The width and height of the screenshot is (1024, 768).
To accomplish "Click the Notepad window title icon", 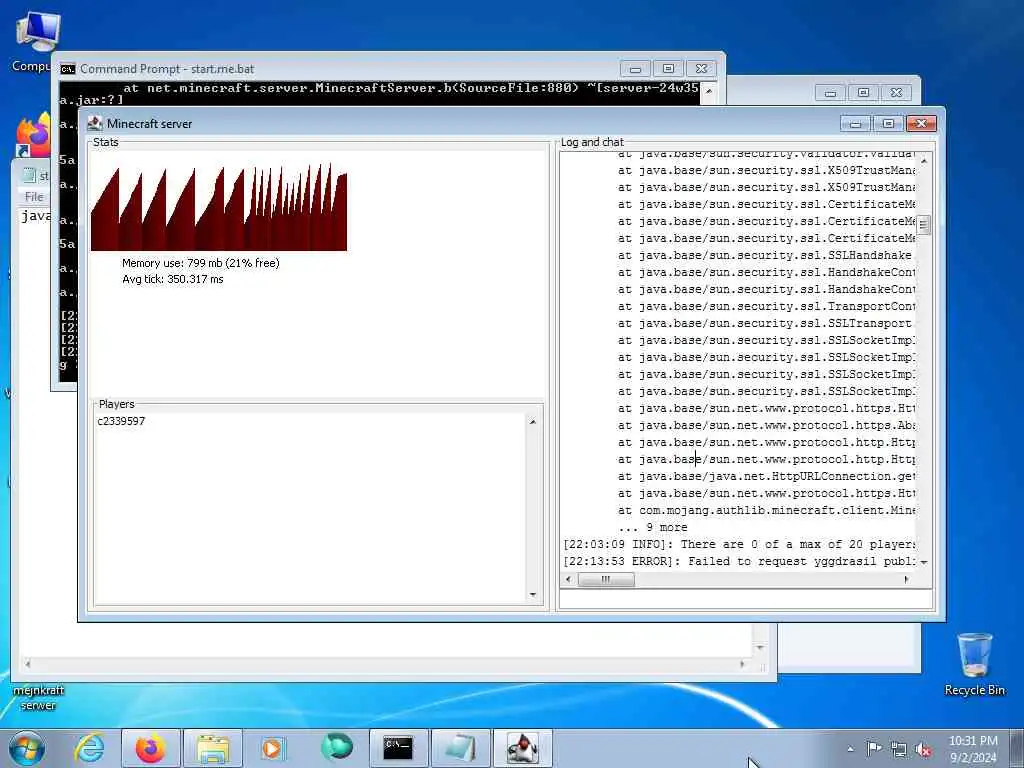I will (29, 175).
